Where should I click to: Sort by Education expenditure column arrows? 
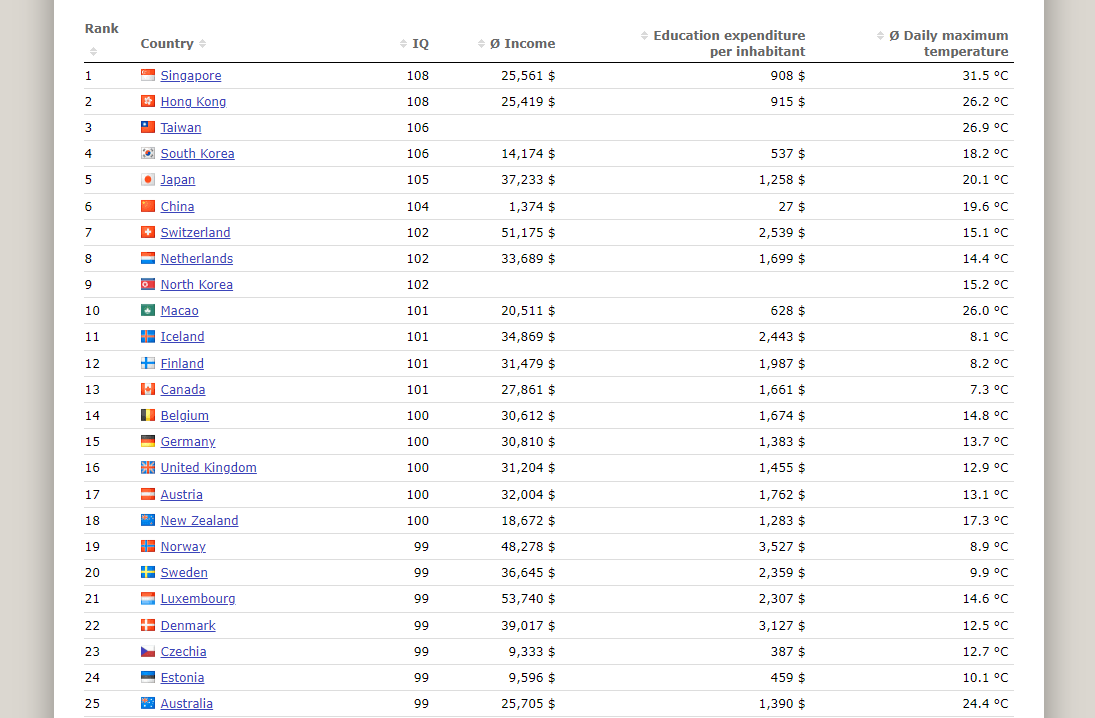point(645,35)
